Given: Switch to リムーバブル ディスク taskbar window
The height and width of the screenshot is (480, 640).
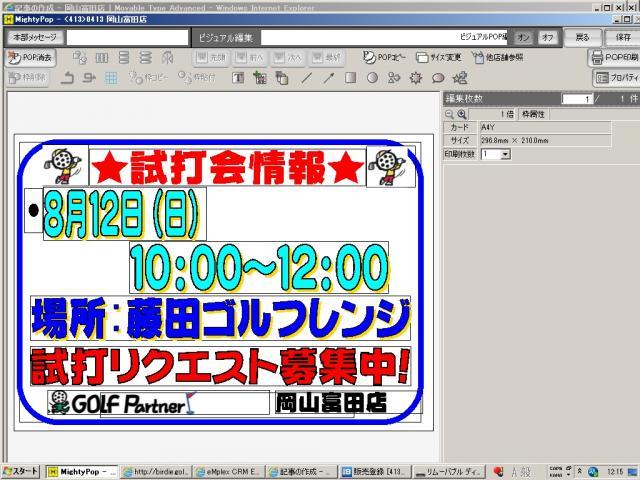Looking at the screenshot, I should pyautogui.click(x=448, y=472).
